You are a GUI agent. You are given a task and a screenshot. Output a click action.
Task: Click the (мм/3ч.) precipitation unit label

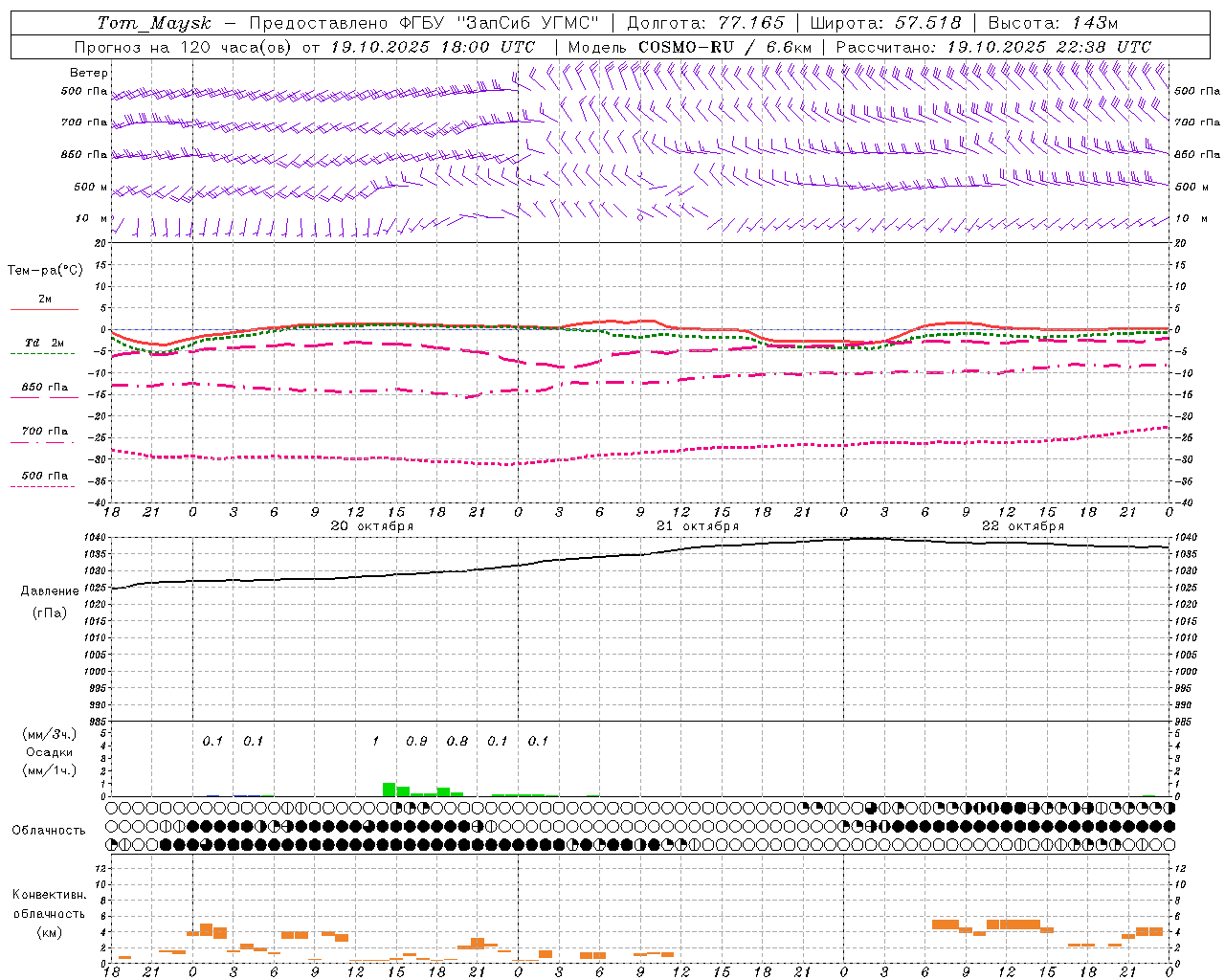49,734
